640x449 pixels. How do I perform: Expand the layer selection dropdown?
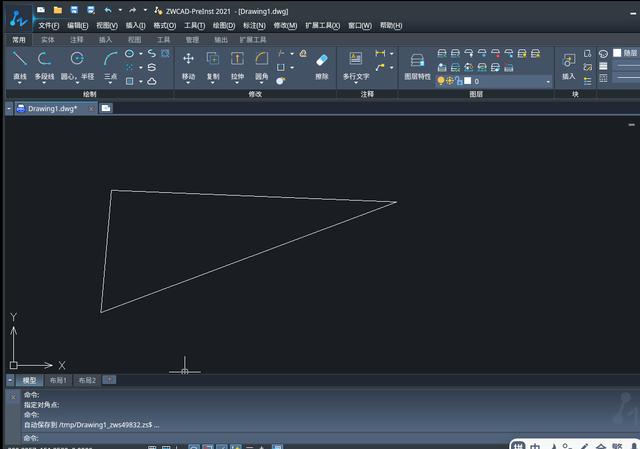coord(548,81)
